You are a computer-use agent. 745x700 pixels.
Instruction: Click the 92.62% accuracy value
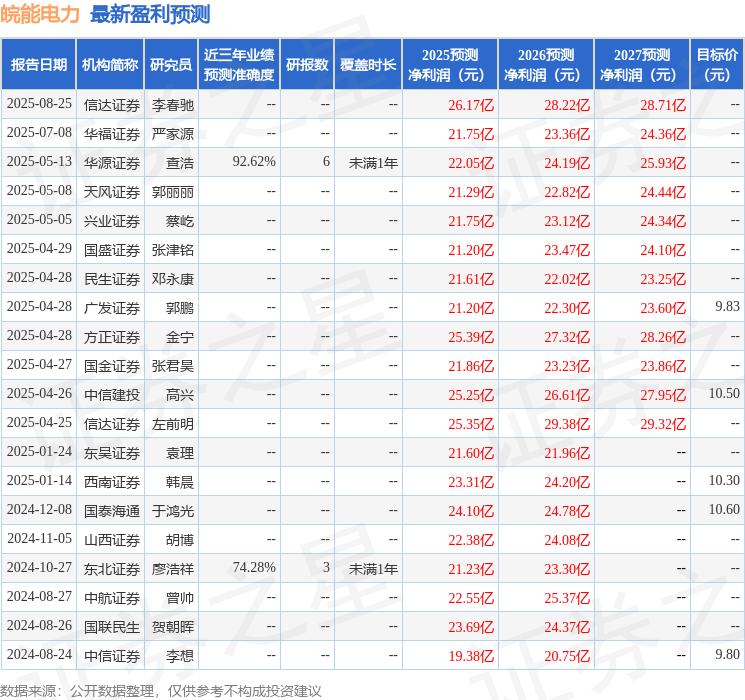click(x=254, y=162)
